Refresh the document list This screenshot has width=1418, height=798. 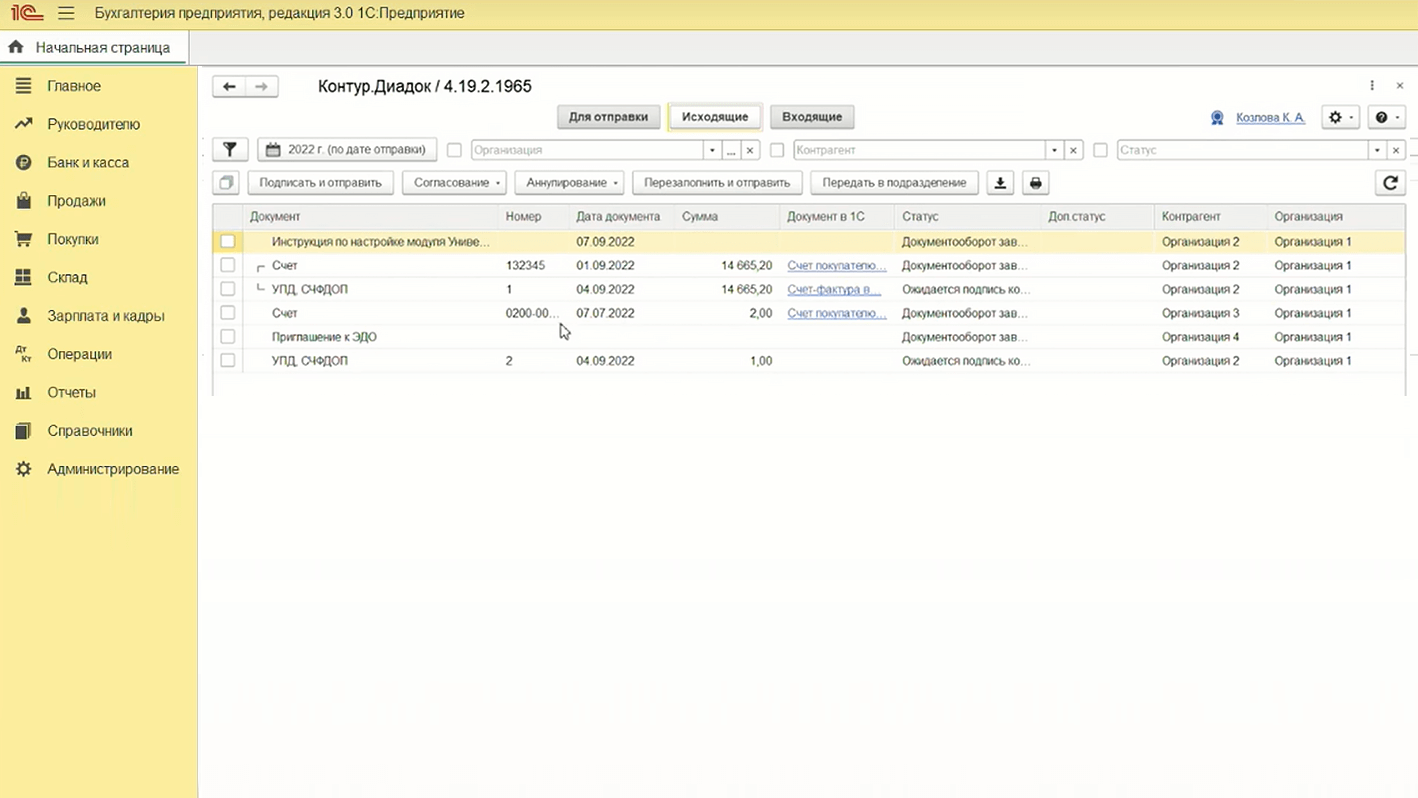click(1389, 183)
